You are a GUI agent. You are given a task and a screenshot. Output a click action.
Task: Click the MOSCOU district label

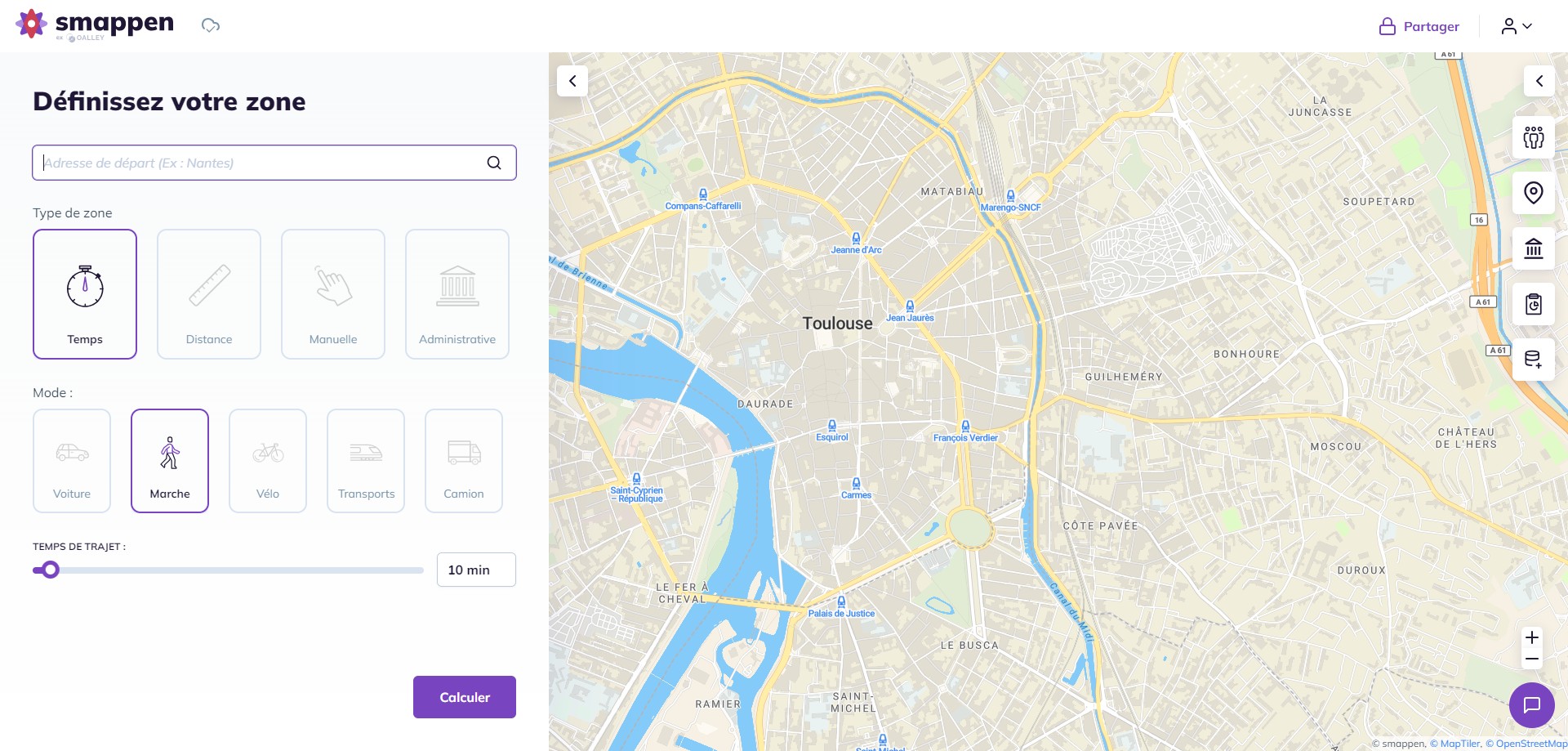tap(1336, 446)
